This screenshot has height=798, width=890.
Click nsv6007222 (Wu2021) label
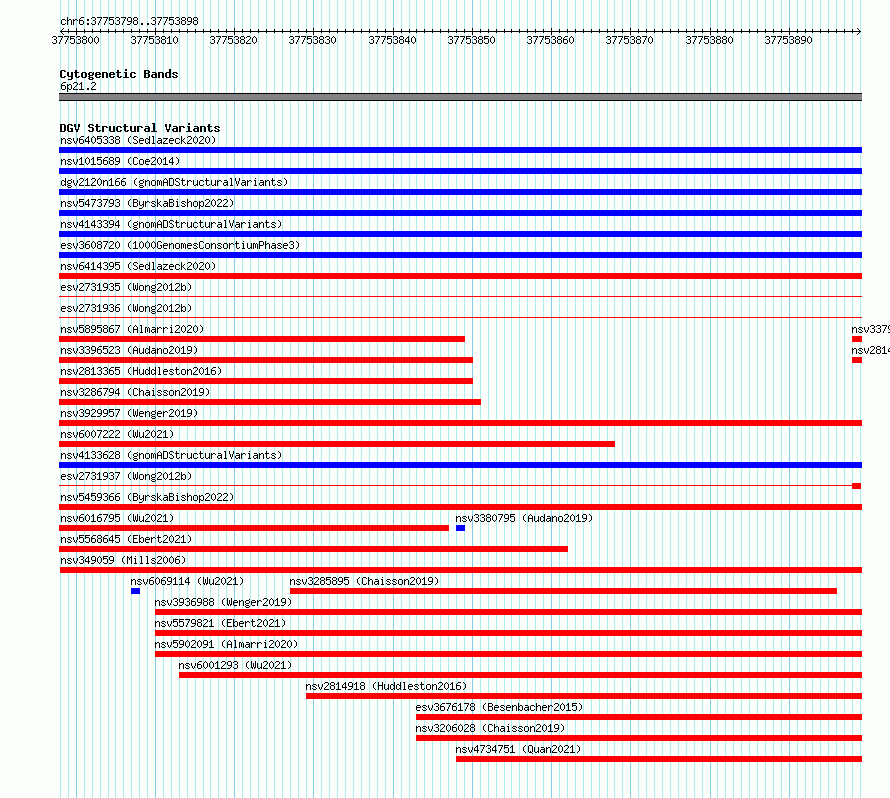tap(117, 434)
